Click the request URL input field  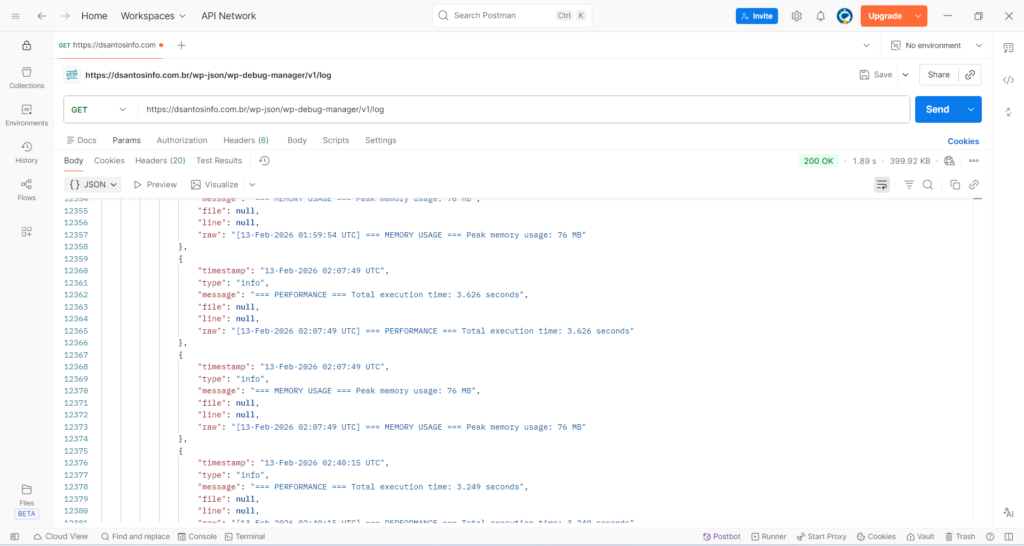(x=520, y=109)
